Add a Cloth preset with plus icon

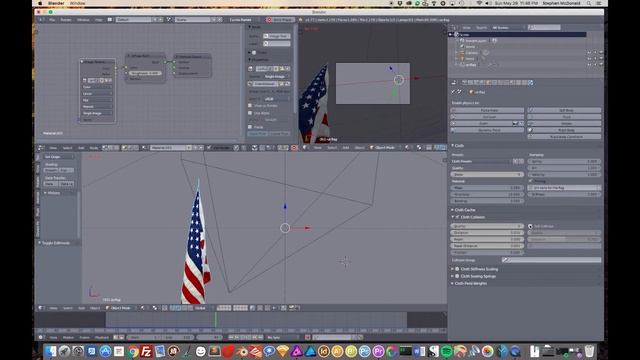click(x=516, y=161)
